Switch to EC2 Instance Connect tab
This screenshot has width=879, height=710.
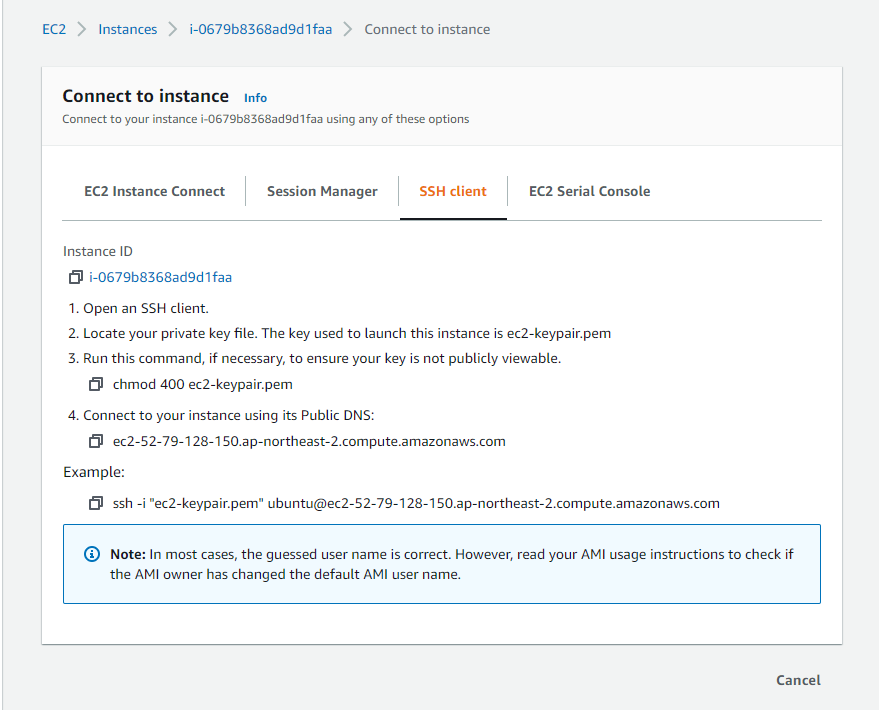pyautogui.click(x=154, y=192)
